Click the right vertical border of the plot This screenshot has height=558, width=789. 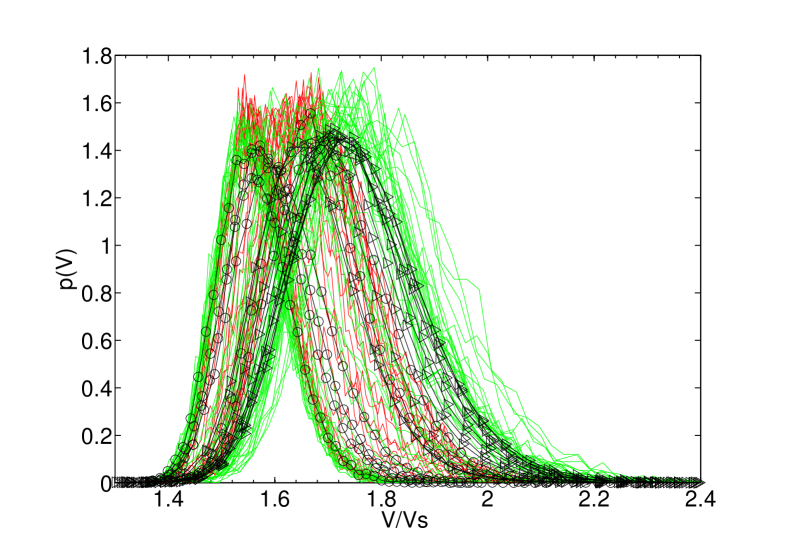701,270
